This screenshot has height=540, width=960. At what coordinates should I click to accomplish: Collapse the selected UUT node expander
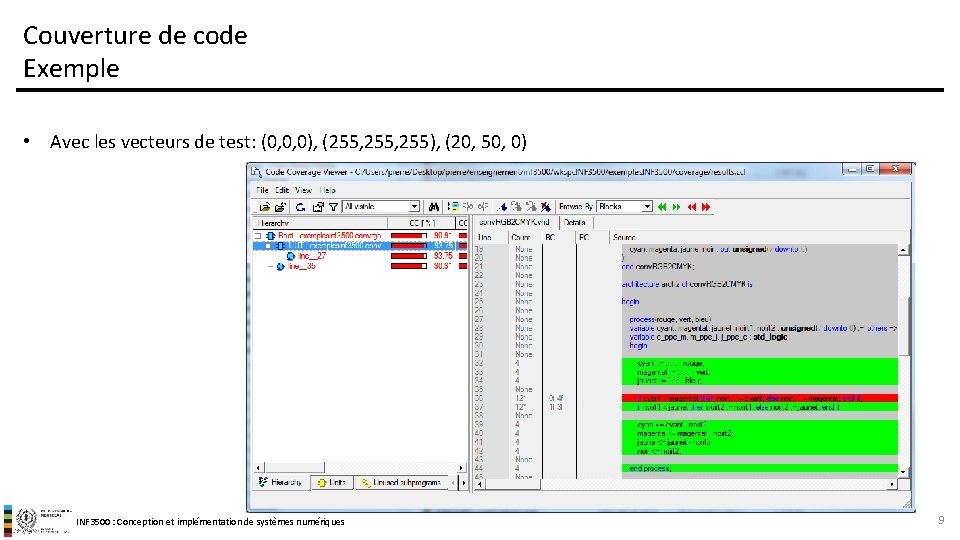pos(268,246)
